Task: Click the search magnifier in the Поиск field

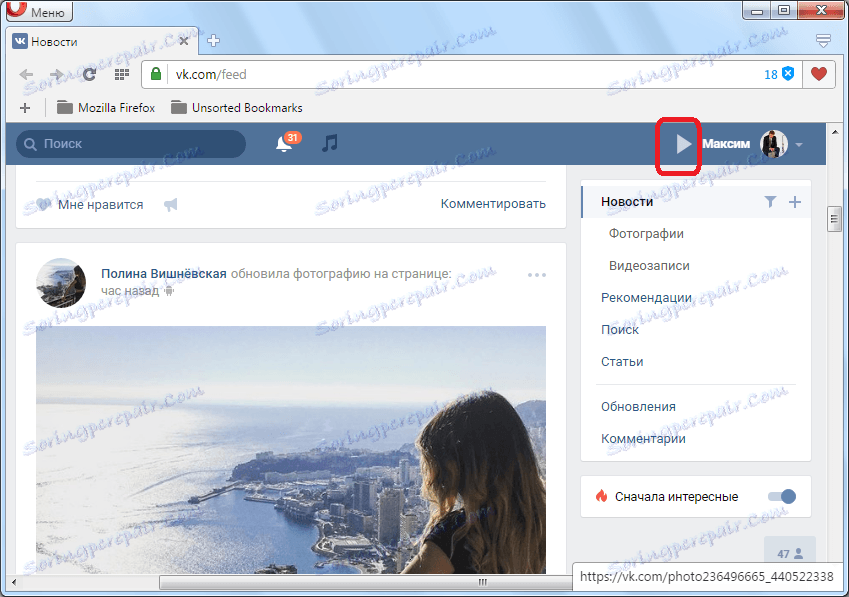Action: [x=29, y=144]
